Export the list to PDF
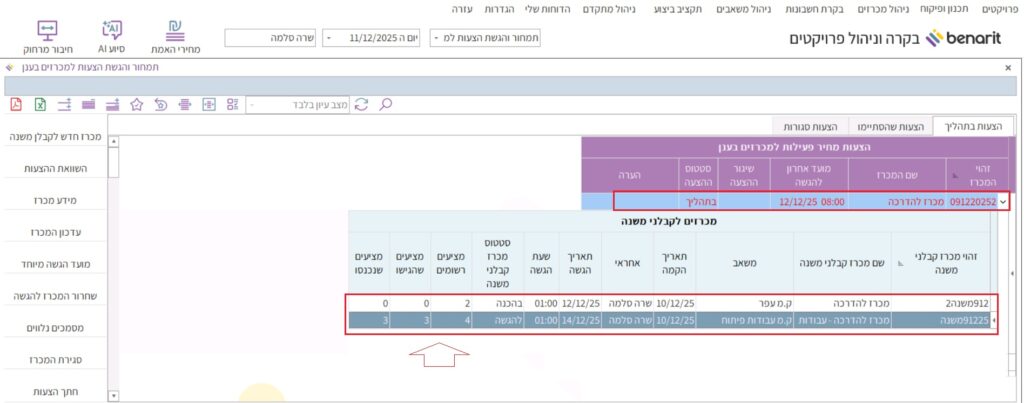1024x403 pixels. [x=16, y=104]
